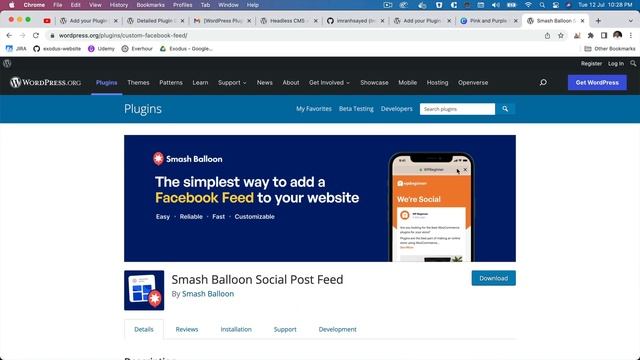Screen dimensions: 640x360
Task: Open the Chrome History menu
Action: 119,5
